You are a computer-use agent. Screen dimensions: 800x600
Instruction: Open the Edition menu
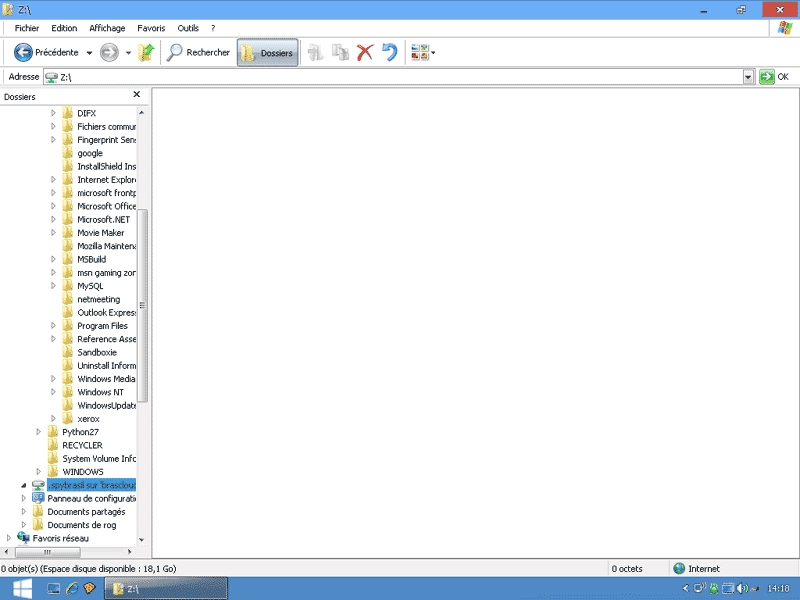pyautogui.click(x=64, y=28)
